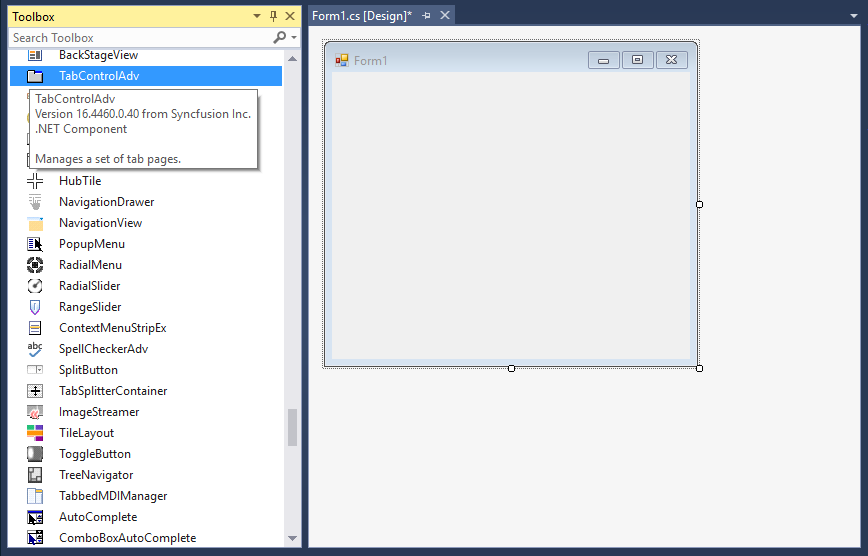
Task: Pick the ComboBoxAutoComplete label
Action: tap(128, 538)
